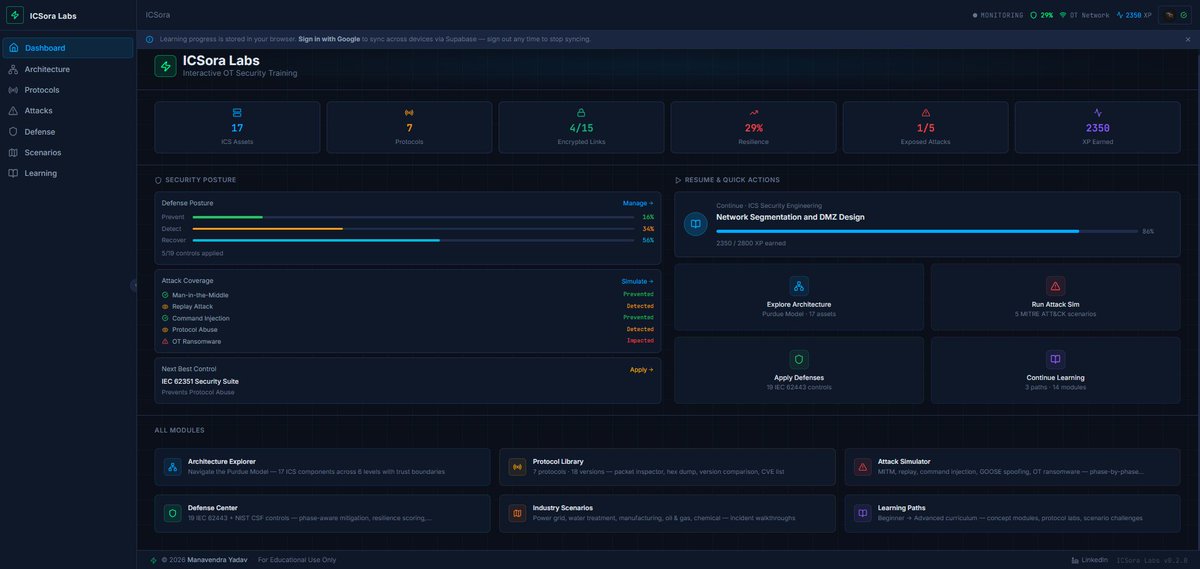Click the Detect progress bar
This screenshot has height=569, width=1200.
[x=414, y=229]
